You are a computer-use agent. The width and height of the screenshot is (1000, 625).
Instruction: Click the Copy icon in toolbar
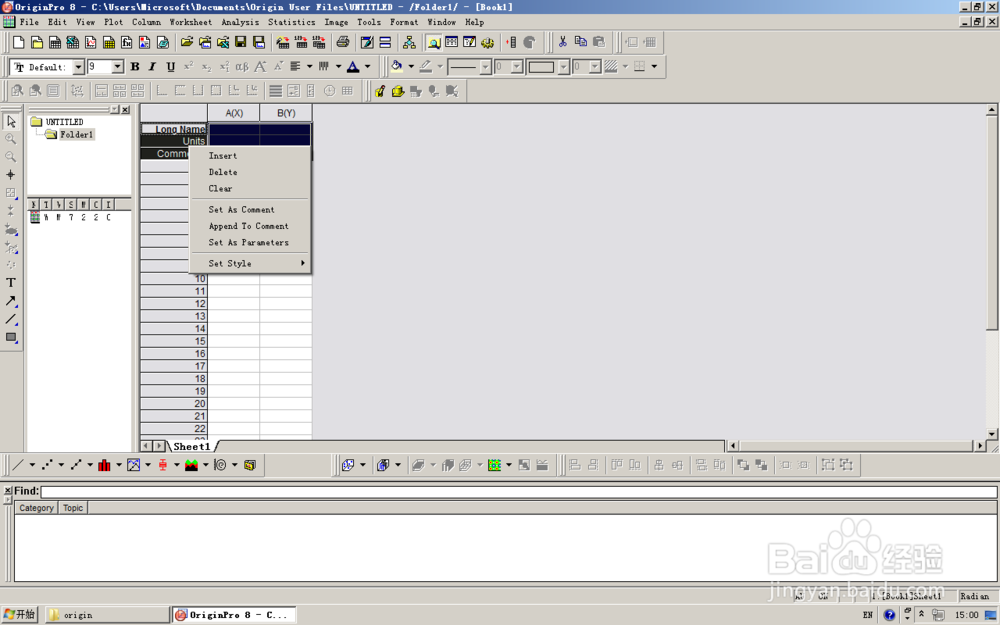click(x=580, y=42)
